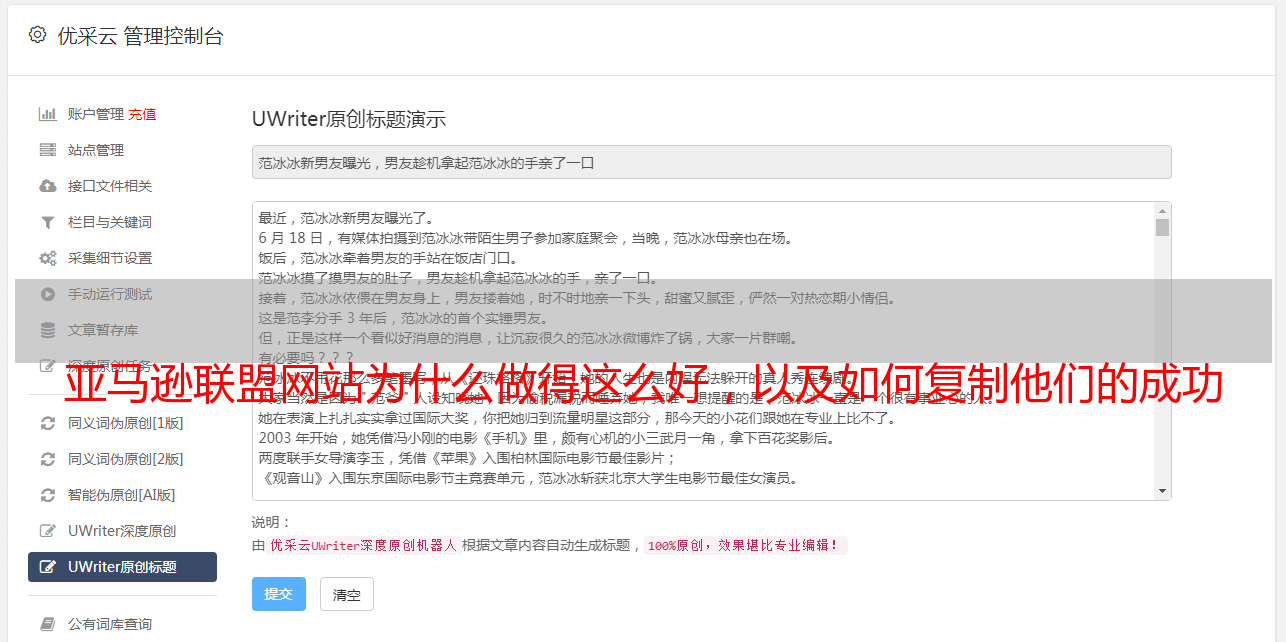Click the server icon beside 站点管理
1286x642 pixels.
[47, 150]
